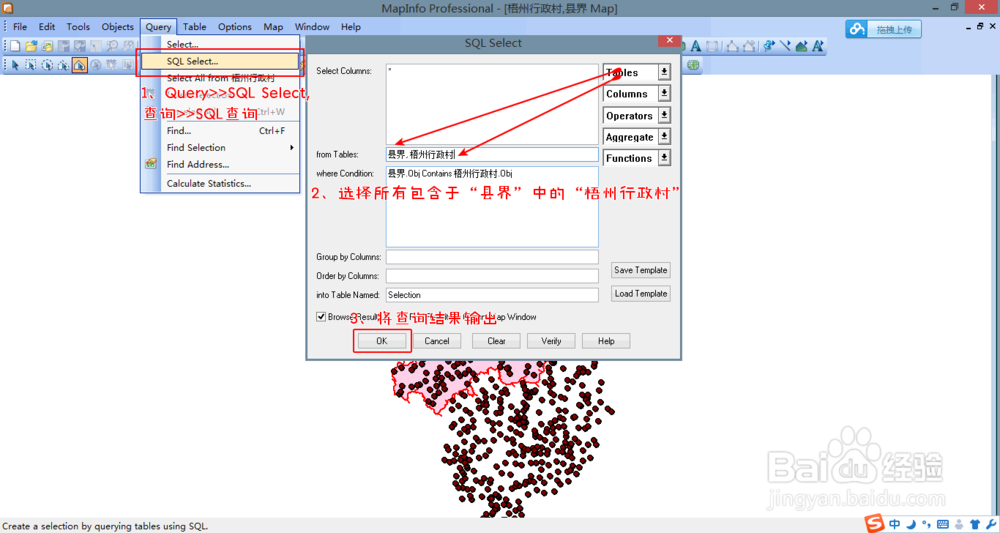Open the Tools menu
The width and height of the screenshot is (1000, 533).
click(78, 27)
